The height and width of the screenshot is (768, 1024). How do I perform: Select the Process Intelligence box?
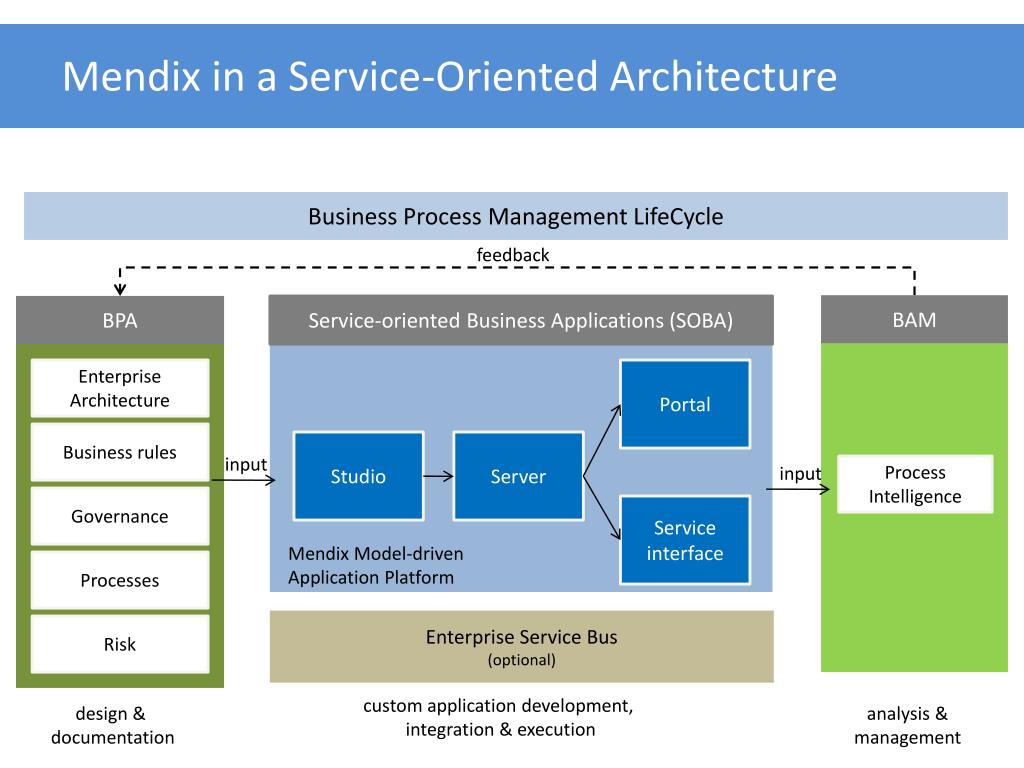915,484
